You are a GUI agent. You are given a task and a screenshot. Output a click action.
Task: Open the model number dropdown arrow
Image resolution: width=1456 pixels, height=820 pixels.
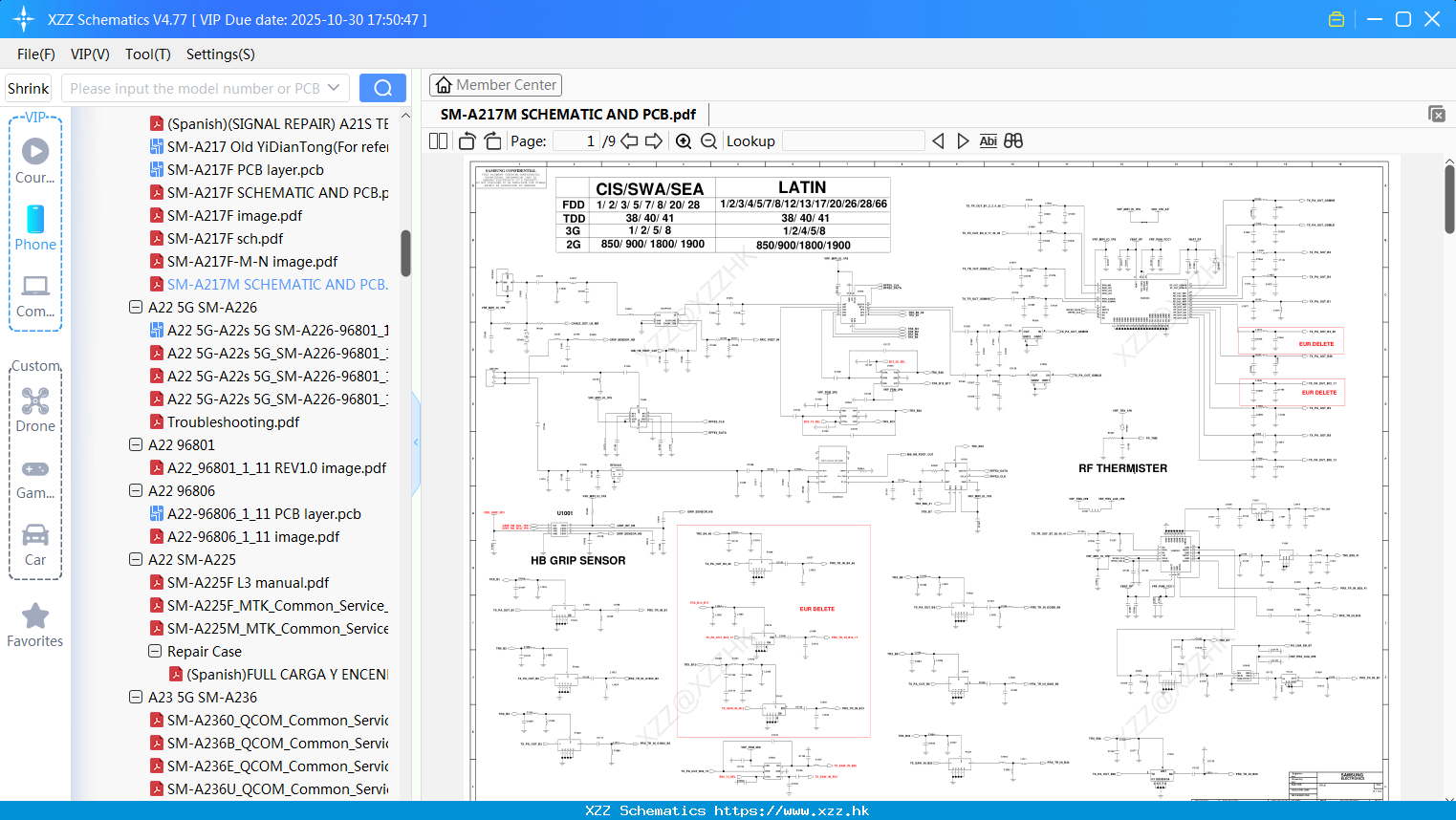(334, 88)
